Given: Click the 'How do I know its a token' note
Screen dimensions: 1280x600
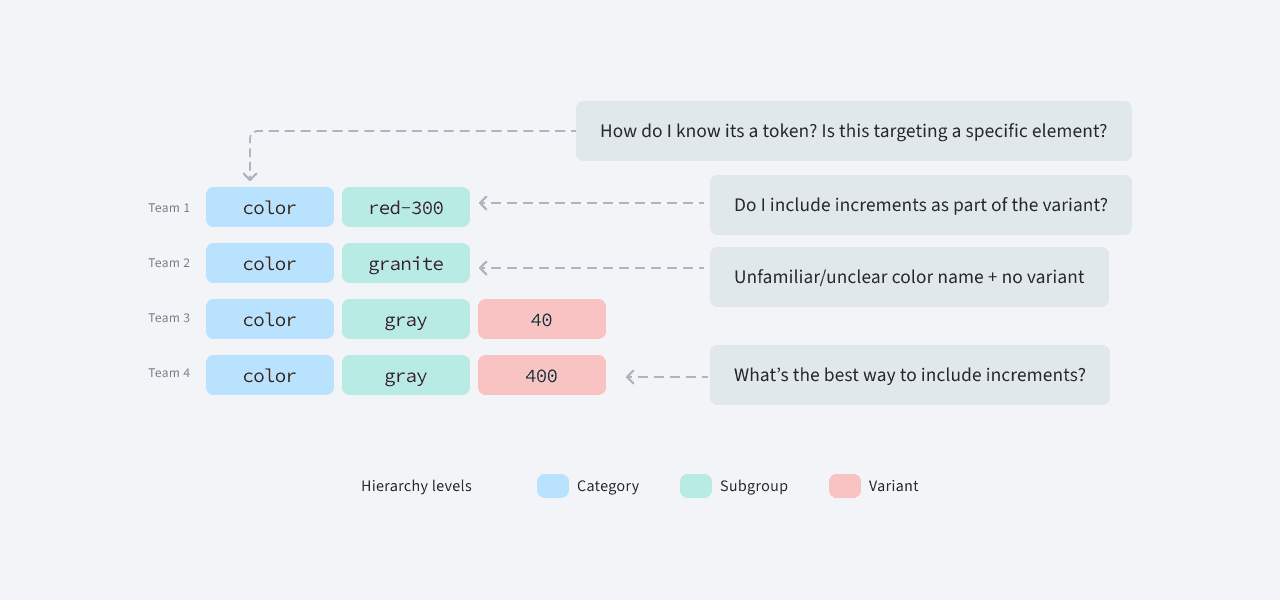Looking at the screenshot, I should [854, 131].
